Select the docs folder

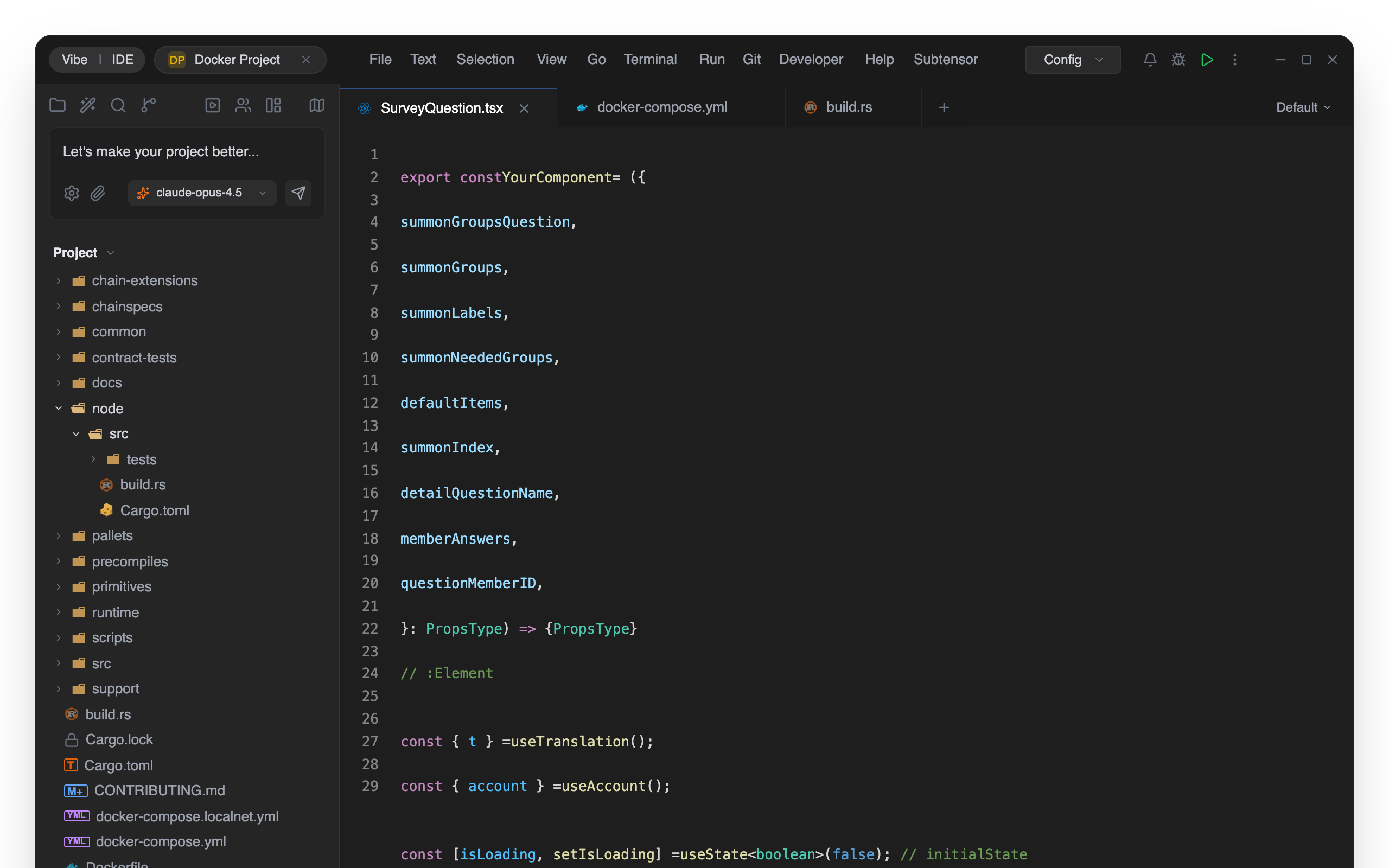coord(107,383)
